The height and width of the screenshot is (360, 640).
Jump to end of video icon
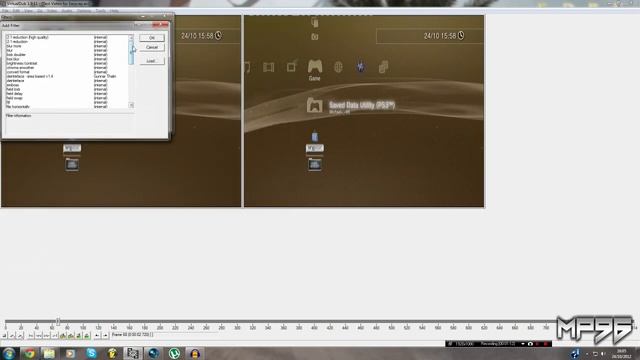coord(55,335)
